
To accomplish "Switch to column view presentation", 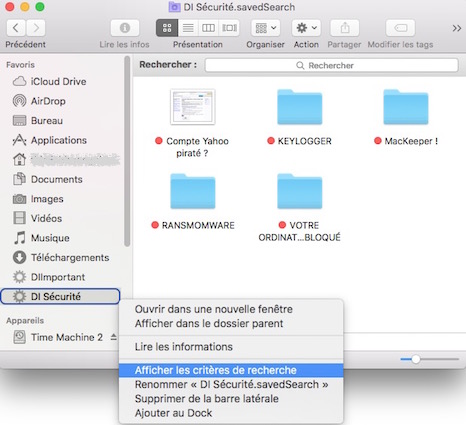I will (208, 28).
